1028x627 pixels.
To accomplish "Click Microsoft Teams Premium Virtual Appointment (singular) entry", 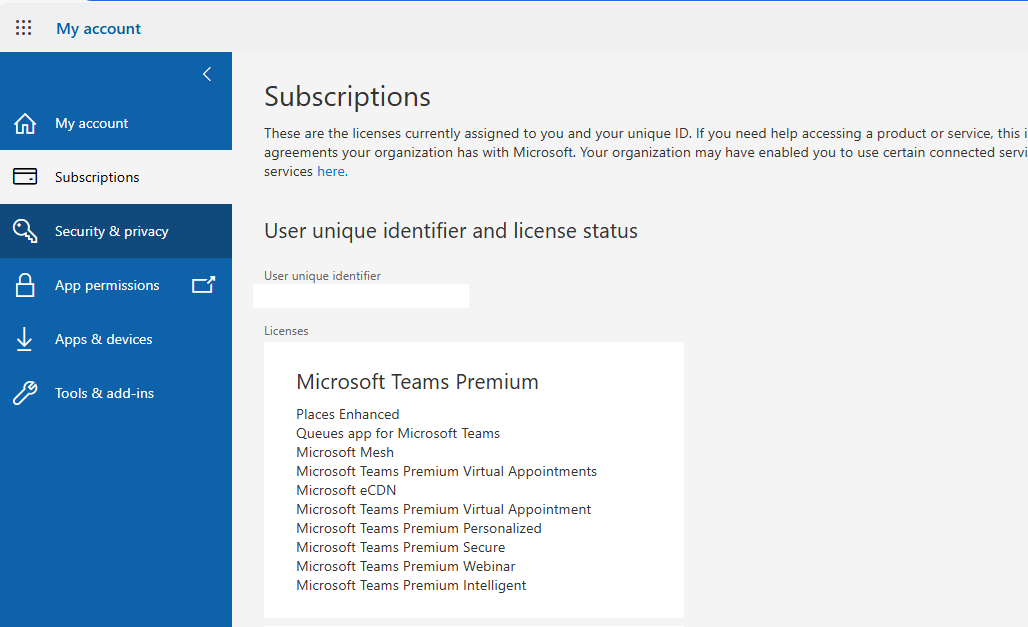I will coord(443,510).
